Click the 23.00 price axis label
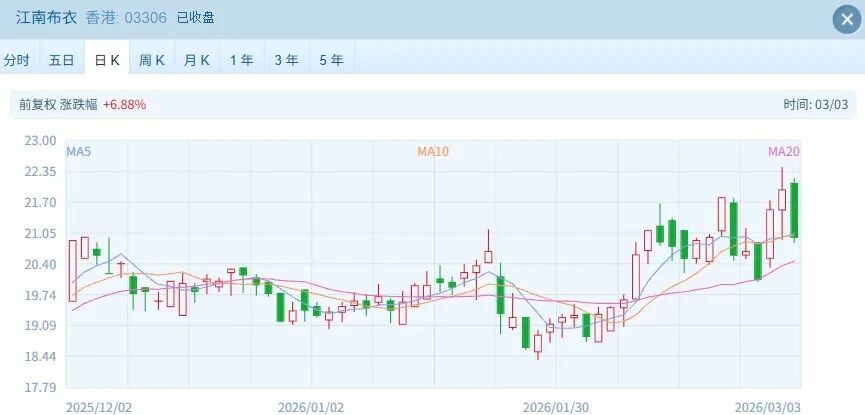This screenshot has width=865, height=415. tap(40, 141)
